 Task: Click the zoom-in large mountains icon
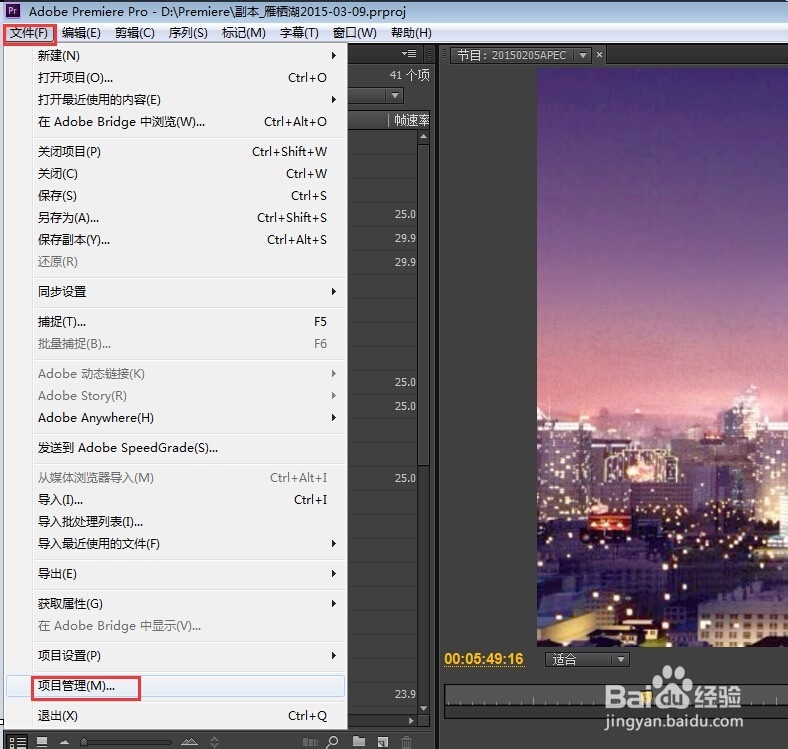click(x=189, y=742)
